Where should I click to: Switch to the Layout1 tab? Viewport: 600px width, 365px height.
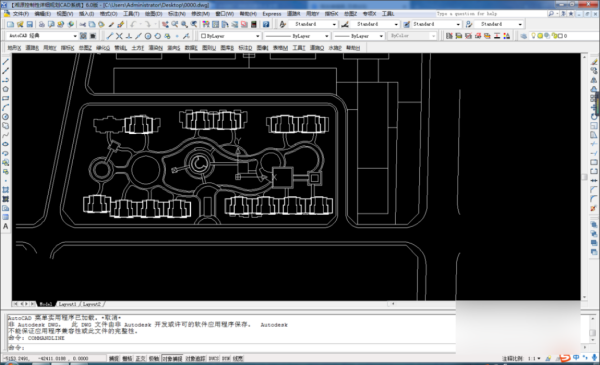pos(67,304)
